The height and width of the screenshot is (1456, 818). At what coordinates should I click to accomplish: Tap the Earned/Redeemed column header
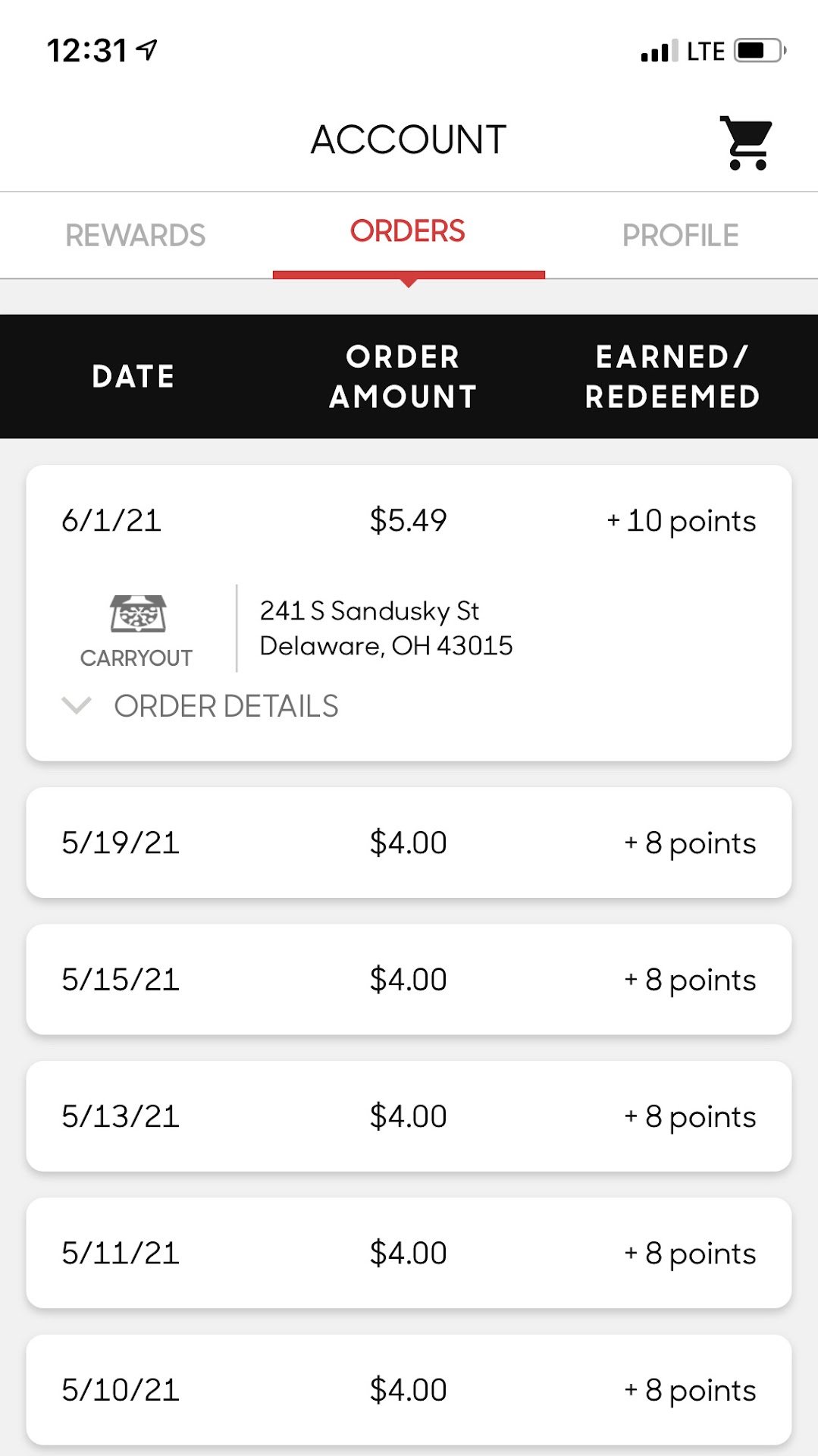pyautogui.click(x=672, y=376)
